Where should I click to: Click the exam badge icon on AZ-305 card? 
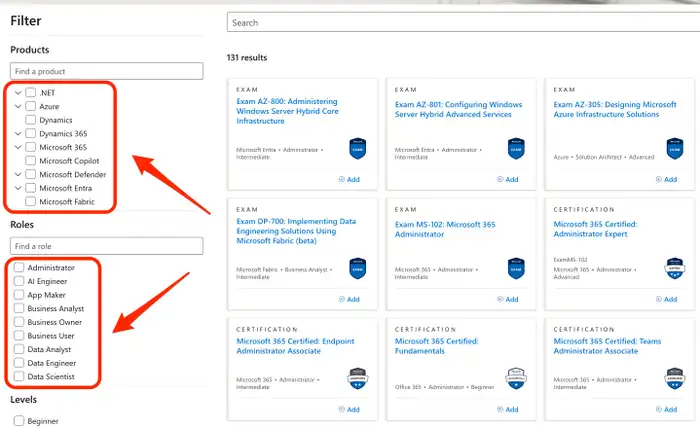(675, 149)
